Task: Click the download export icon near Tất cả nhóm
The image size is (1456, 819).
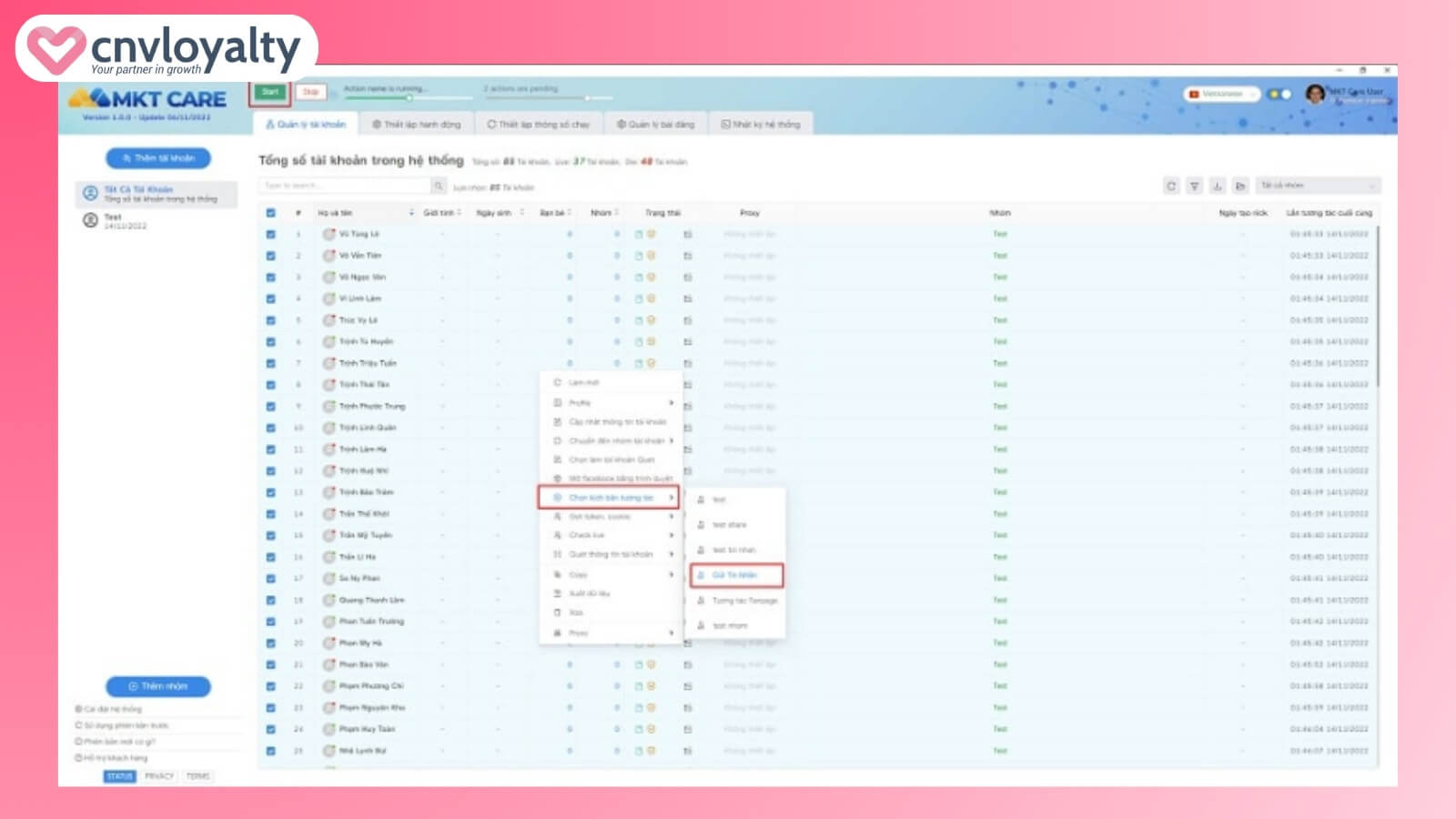Action: click(x=1219, y=185)
